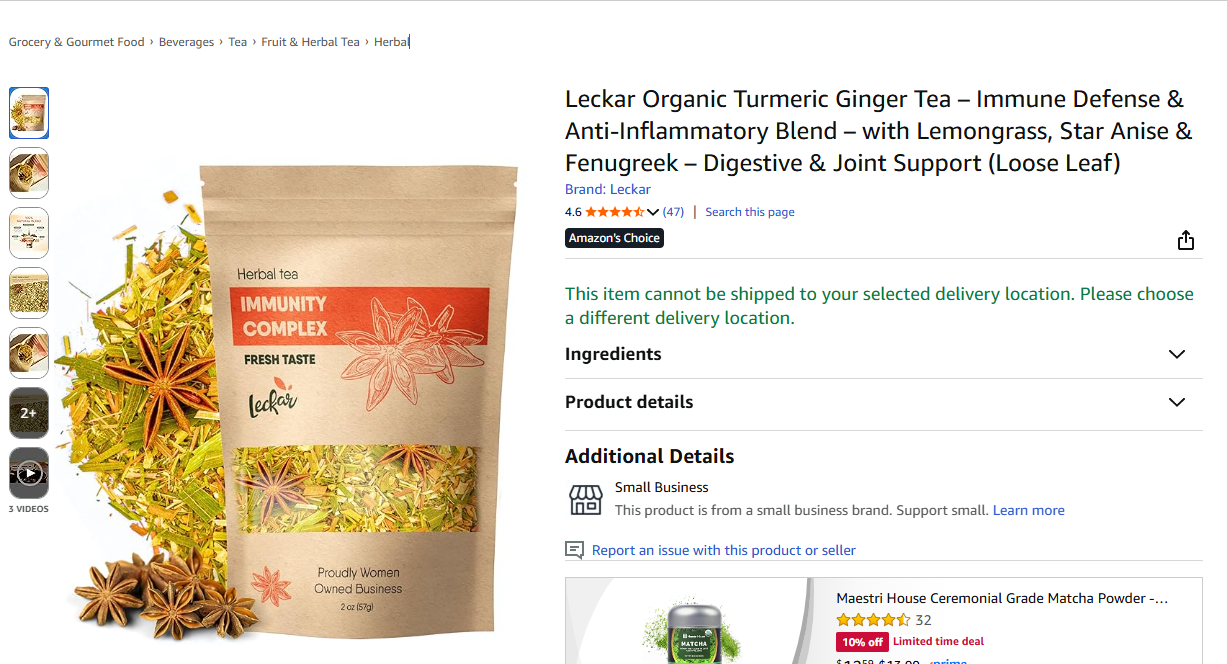
Task: Select the third product thumbnail with ingredients
Action: point(29,233)
